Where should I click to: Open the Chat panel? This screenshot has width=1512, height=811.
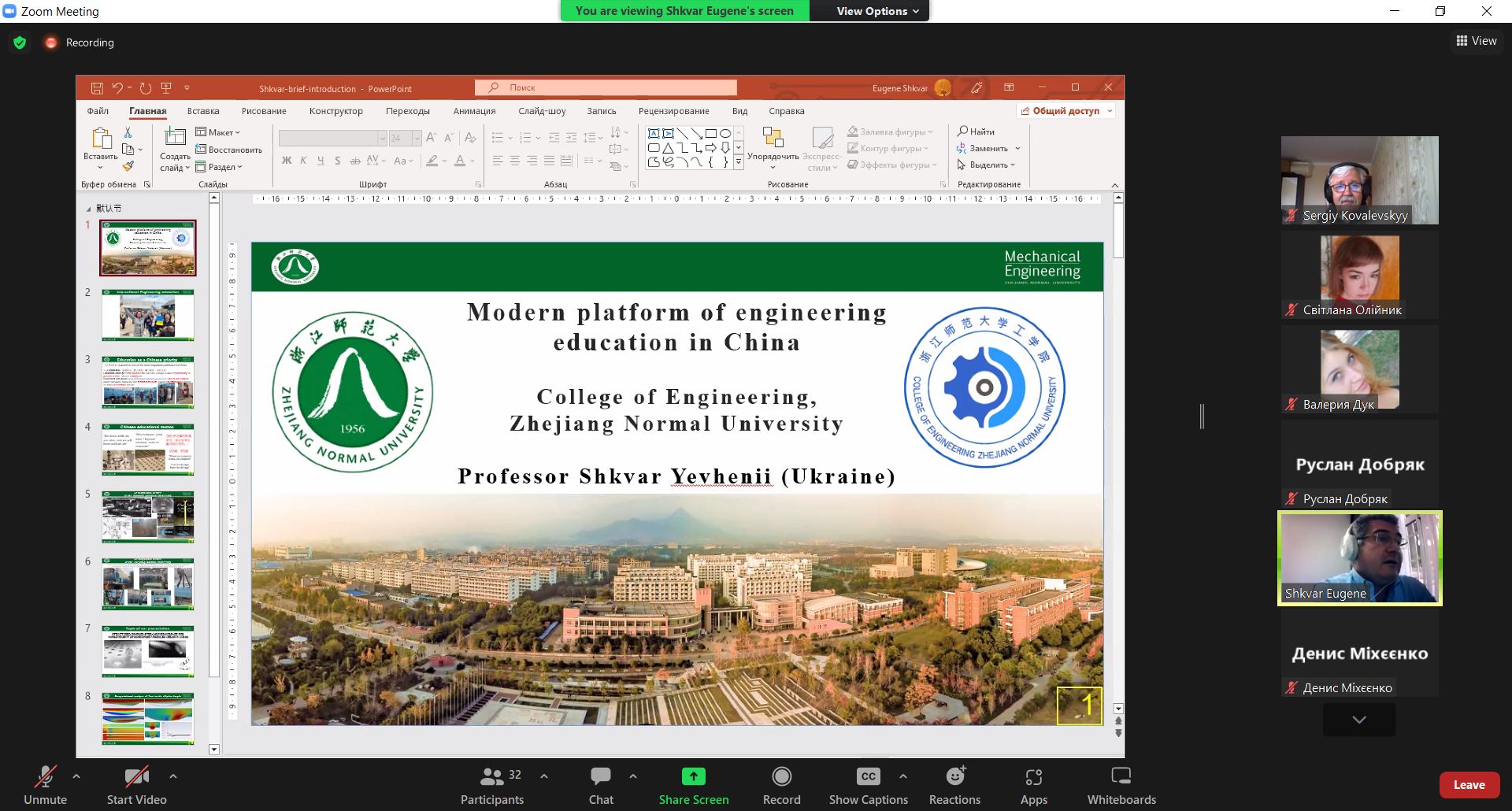pyautogui.click(x=601, y=785)
